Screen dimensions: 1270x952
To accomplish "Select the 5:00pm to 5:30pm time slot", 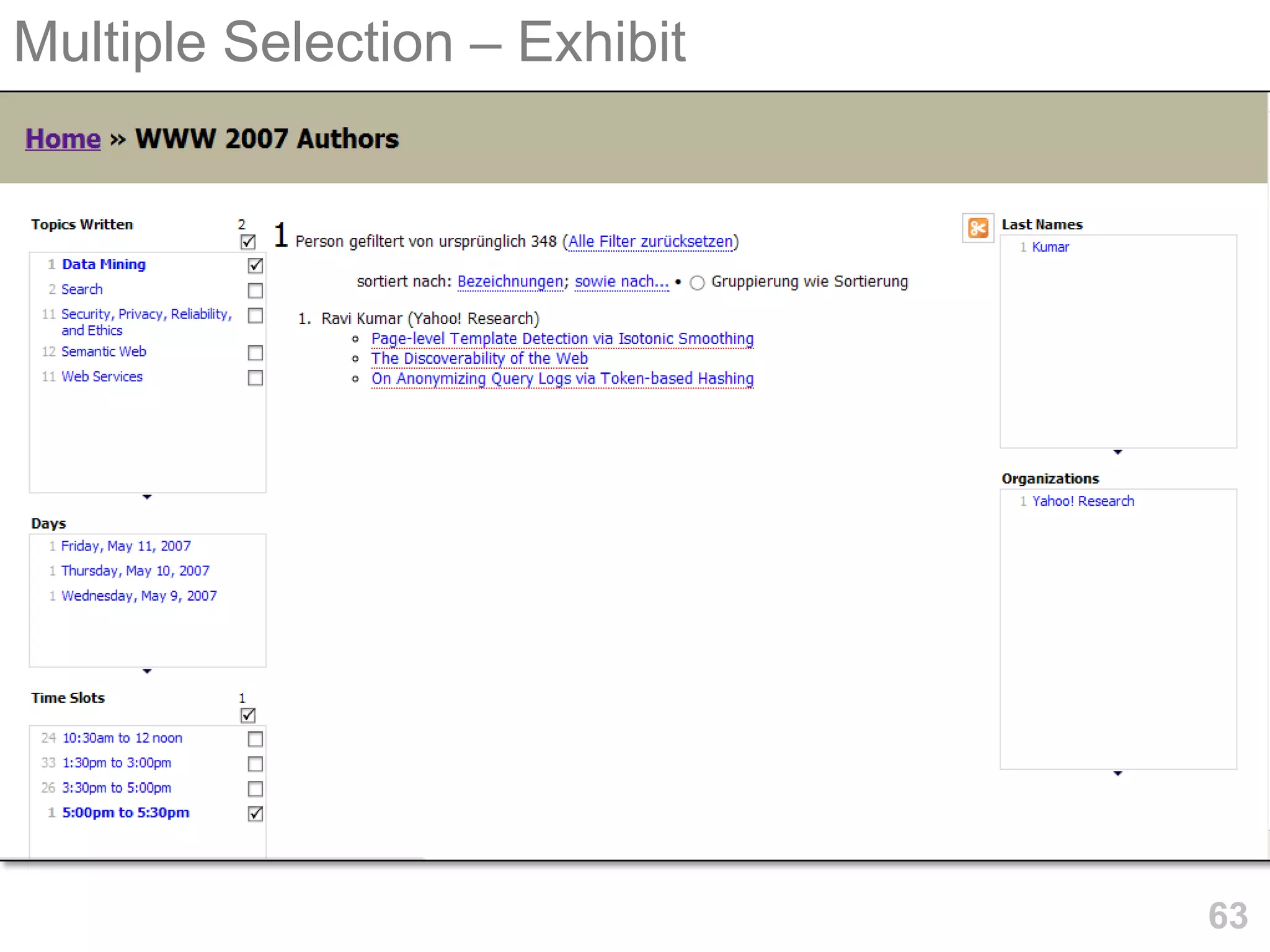I will [126, 813].
